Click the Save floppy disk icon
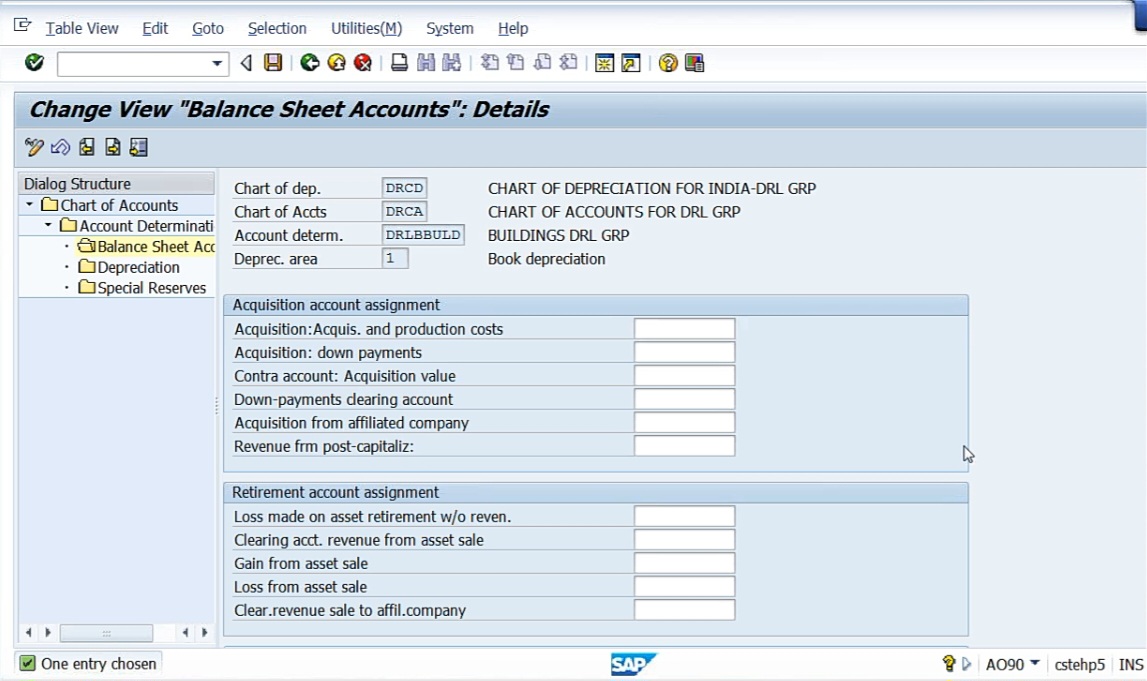This screenshot has height=681, width=1147. [x=273, y=63]
